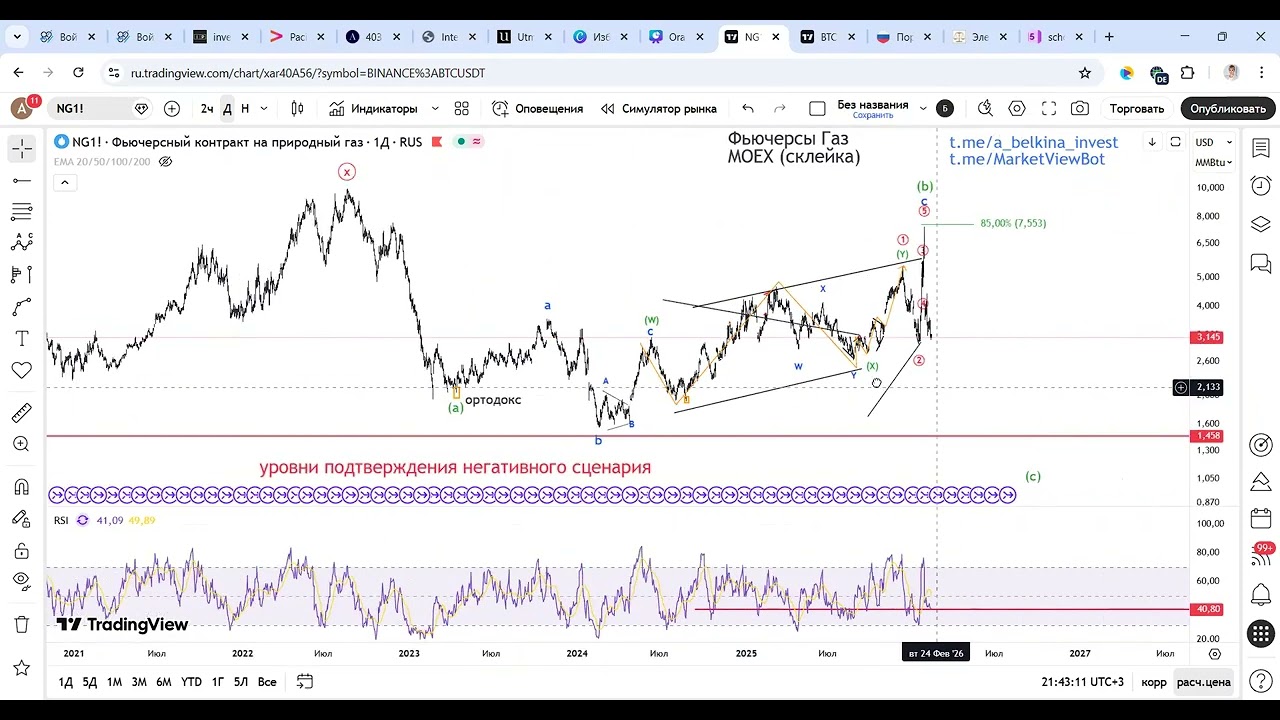1280x720 pixels.
Task: Open the apps grid round button
Action: coord(1261,633)
